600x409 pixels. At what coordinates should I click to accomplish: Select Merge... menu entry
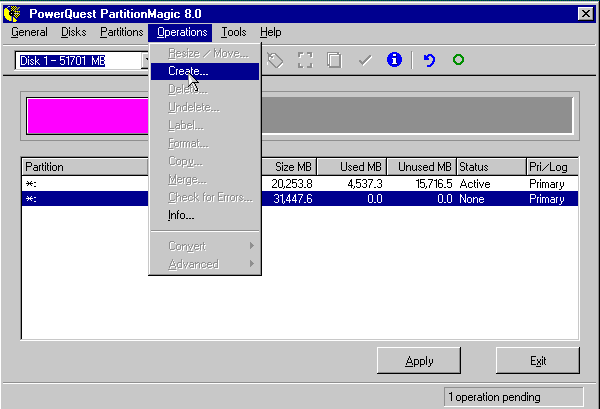coord(205,179)
